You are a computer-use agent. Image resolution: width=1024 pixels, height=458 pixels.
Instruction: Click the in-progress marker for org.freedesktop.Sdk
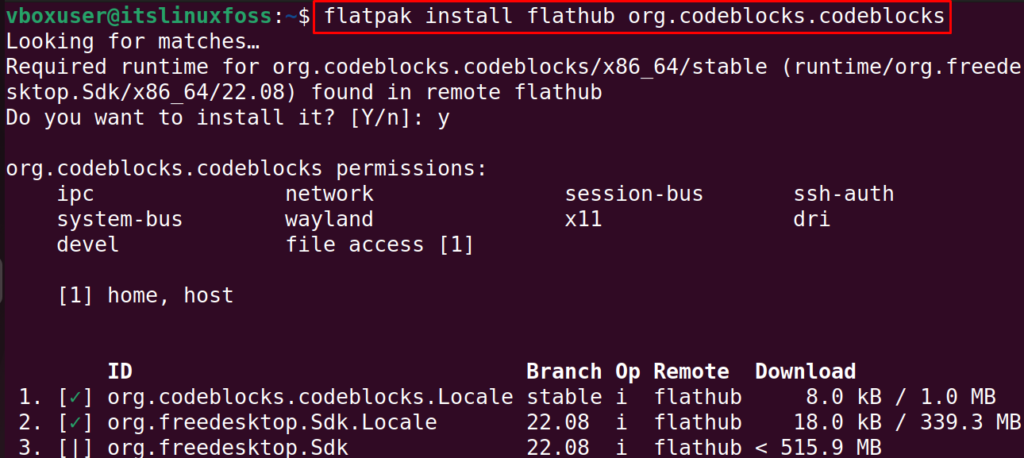[76, 448]
